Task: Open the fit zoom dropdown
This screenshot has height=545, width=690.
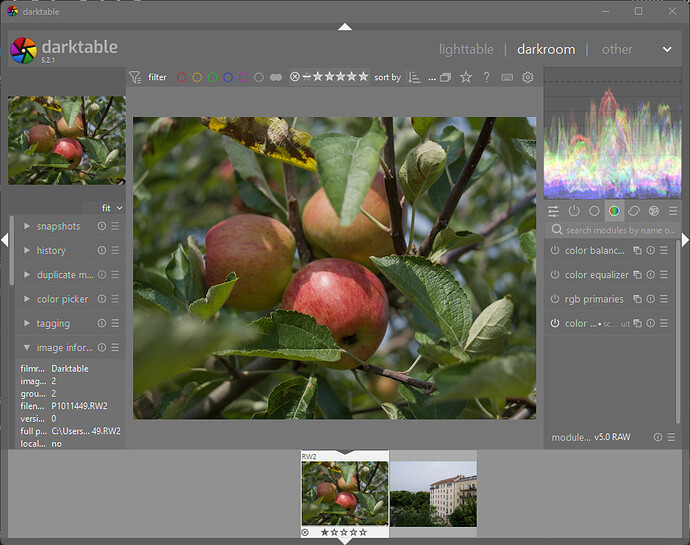Action: pos(111,208)
